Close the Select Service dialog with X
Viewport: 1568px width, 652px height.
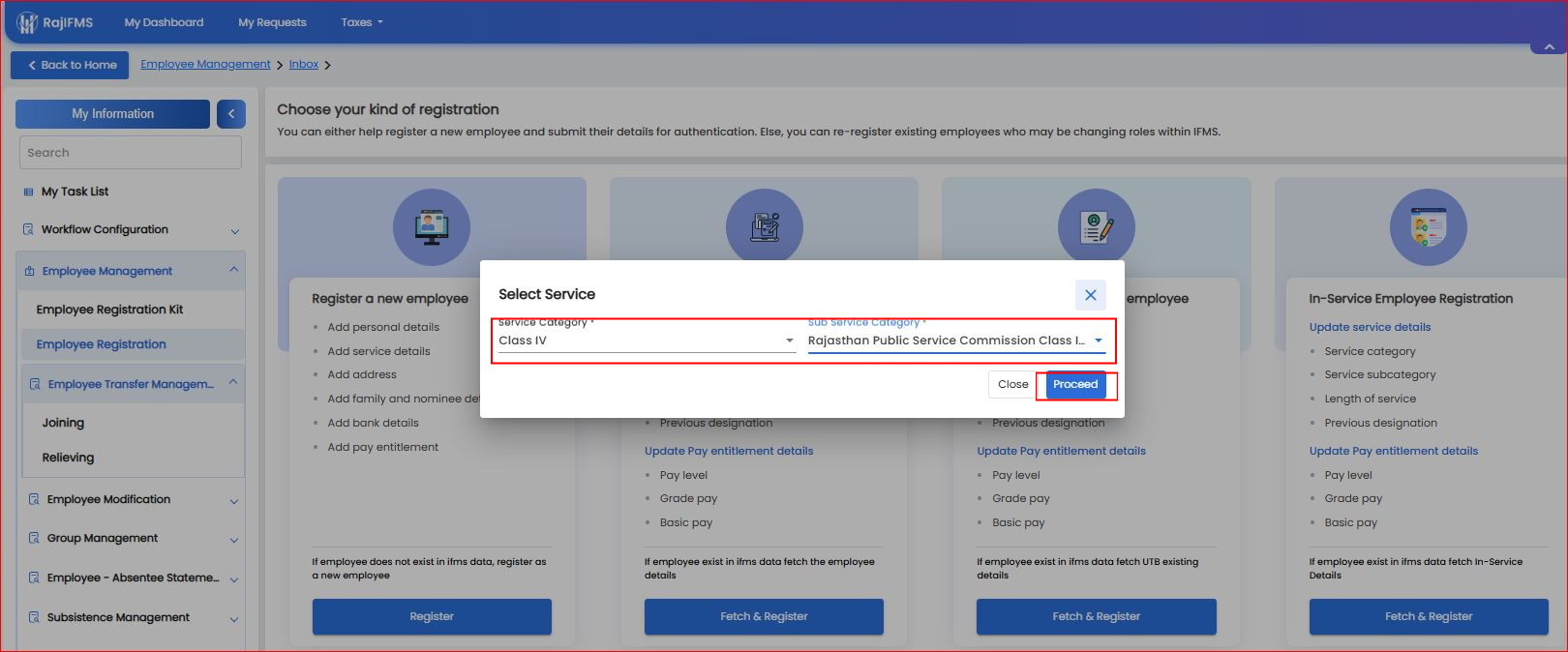point(1091,295)
